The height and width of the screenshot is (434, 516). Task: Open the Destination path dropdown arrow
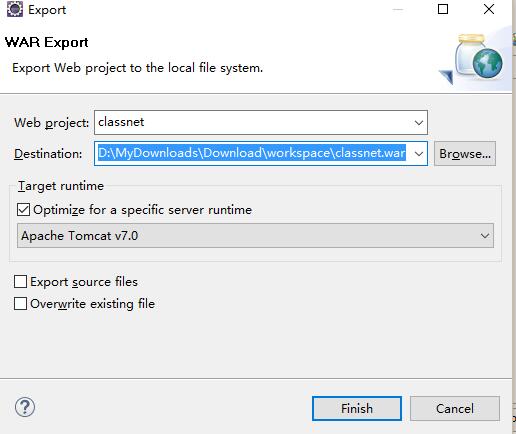click(419, 154)
